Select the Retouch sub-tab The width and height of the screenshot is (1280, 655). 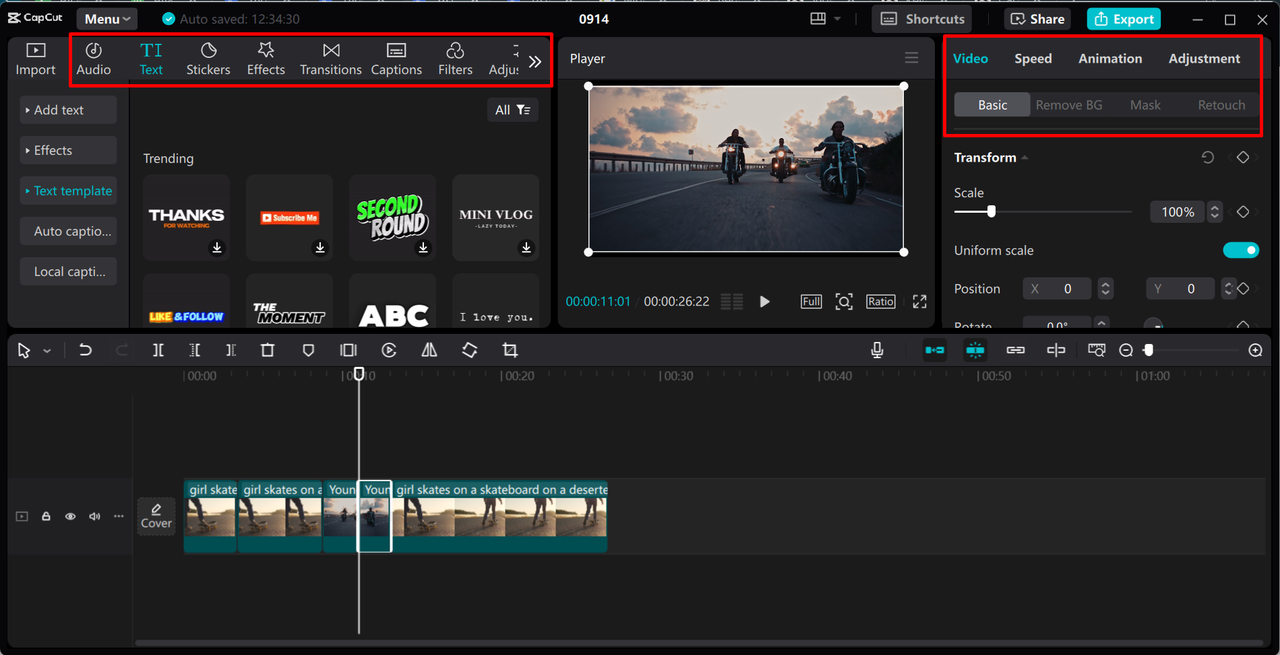[x=1221, y=105]
